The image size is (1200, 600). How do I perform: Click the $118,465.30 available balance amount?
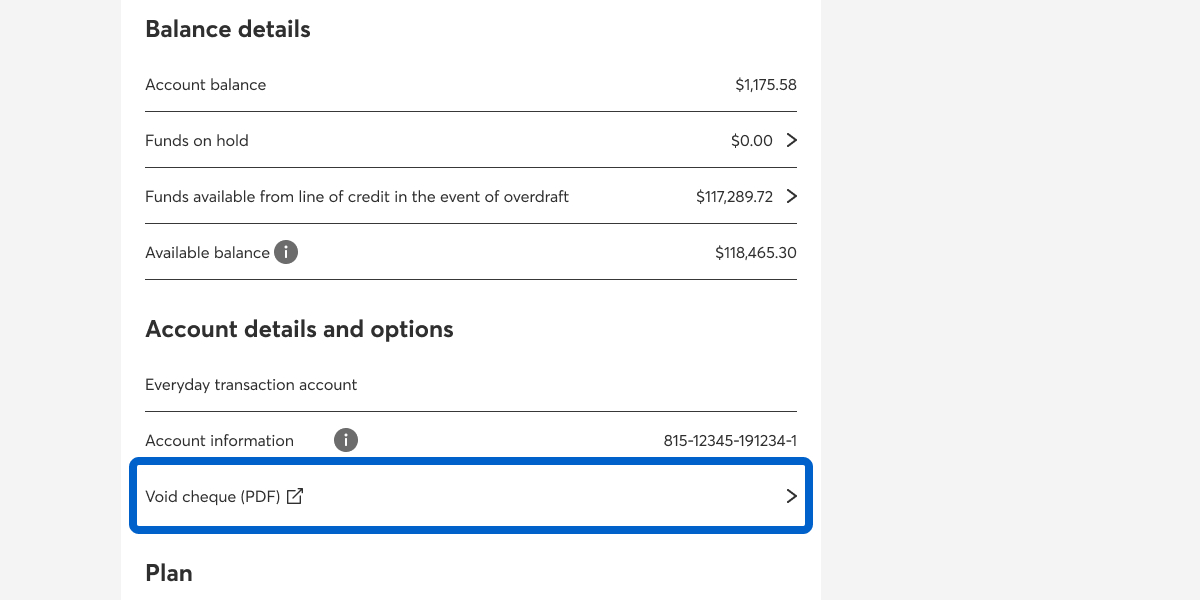[756, 253]
